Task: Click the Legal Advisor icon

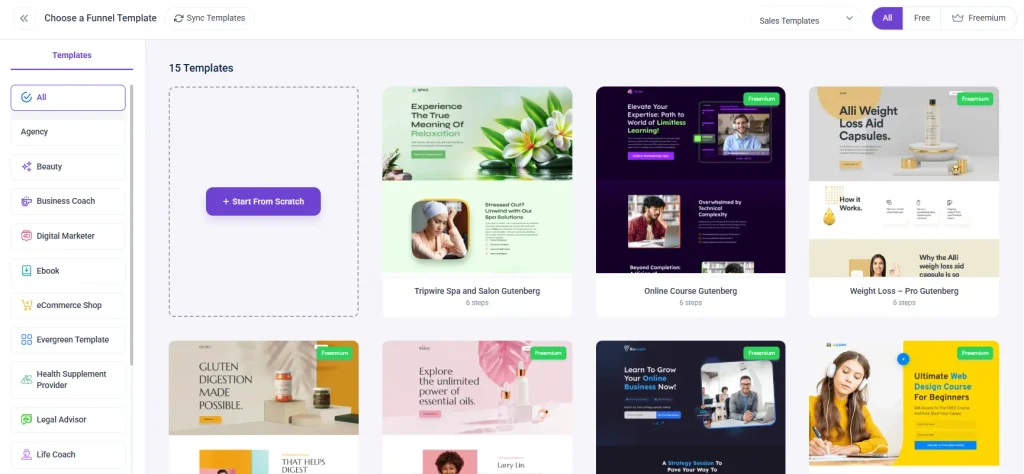Action: point(26,420)
